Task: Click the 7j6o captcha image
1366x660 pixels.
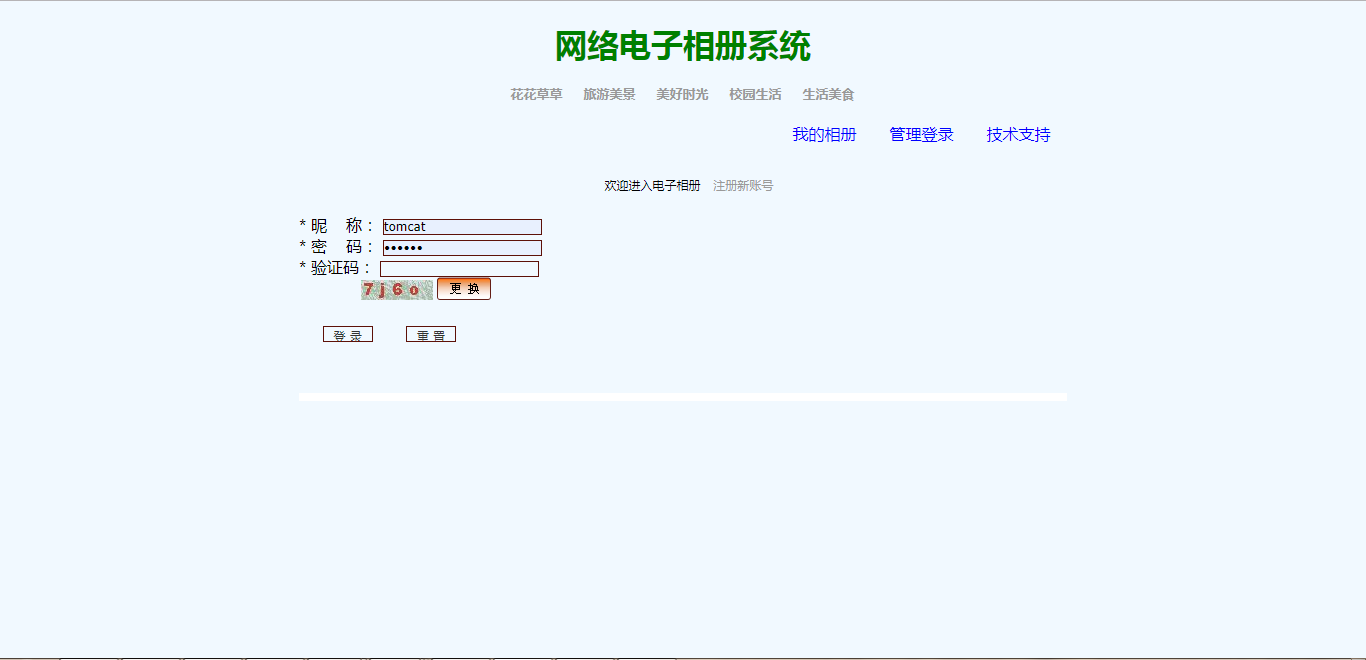Action: coord(397,290)
